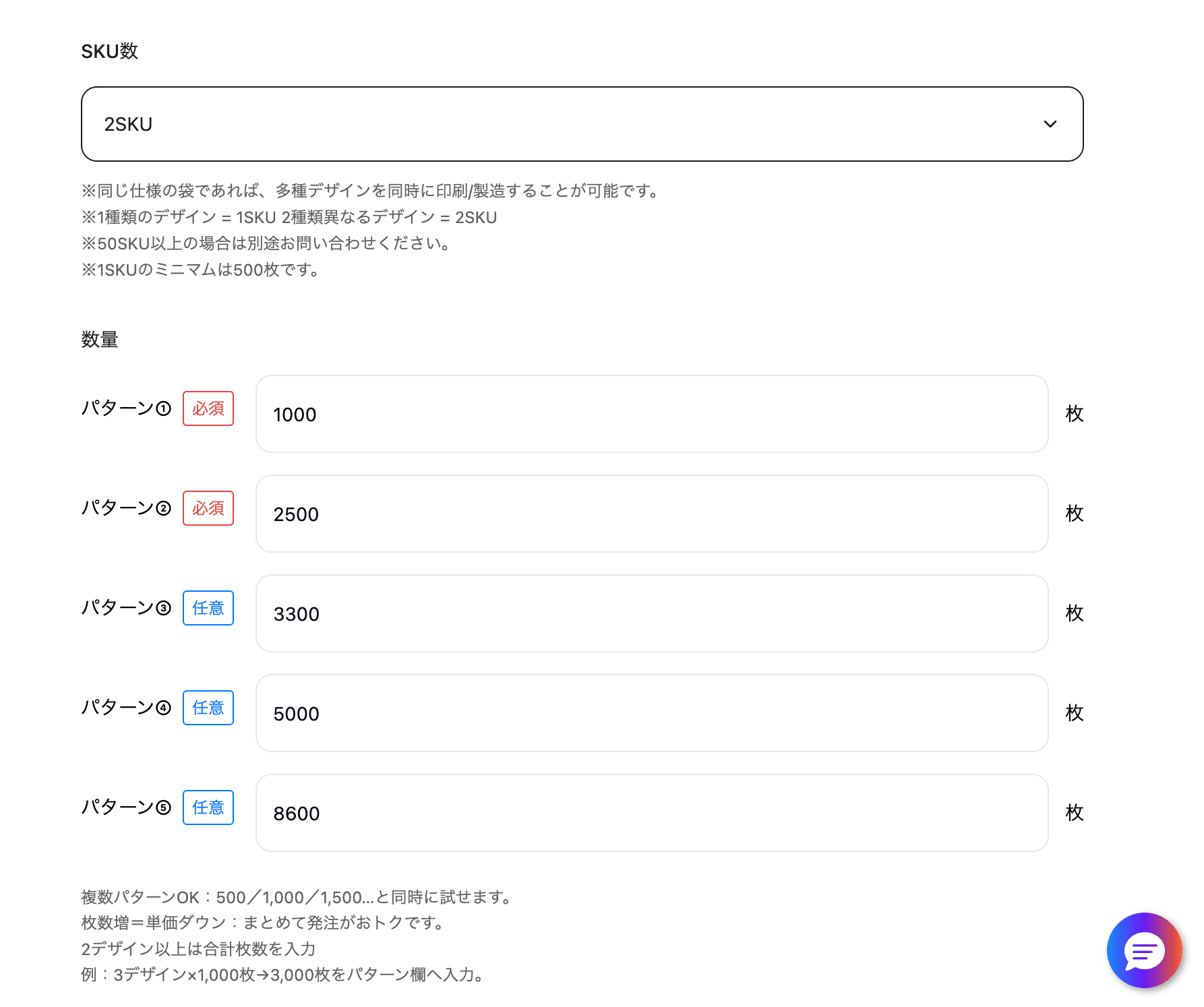Click the 任意 badge beside パターン④
The width and height of the screenshot is (1204, 1007).
point(208,708)
